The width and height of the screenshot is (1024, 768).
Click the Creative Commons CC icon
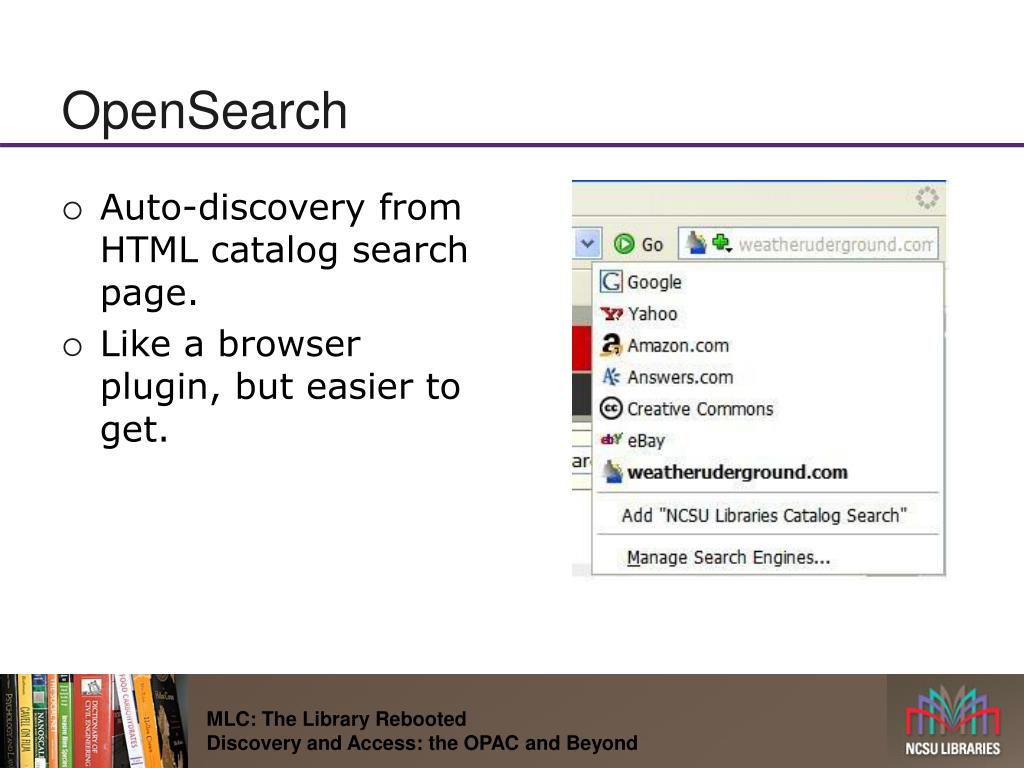point(611,408)
